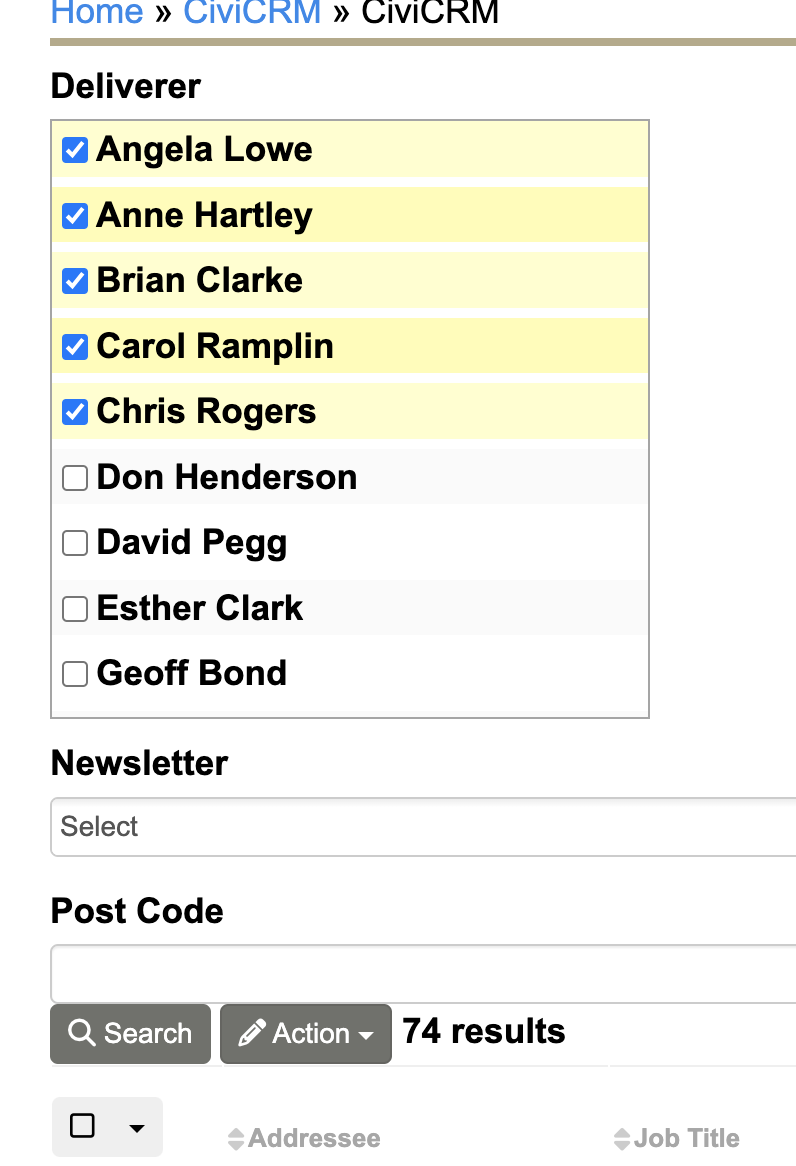
Task: Click the Job Title column sort arrows
Action: [622, 1138]
